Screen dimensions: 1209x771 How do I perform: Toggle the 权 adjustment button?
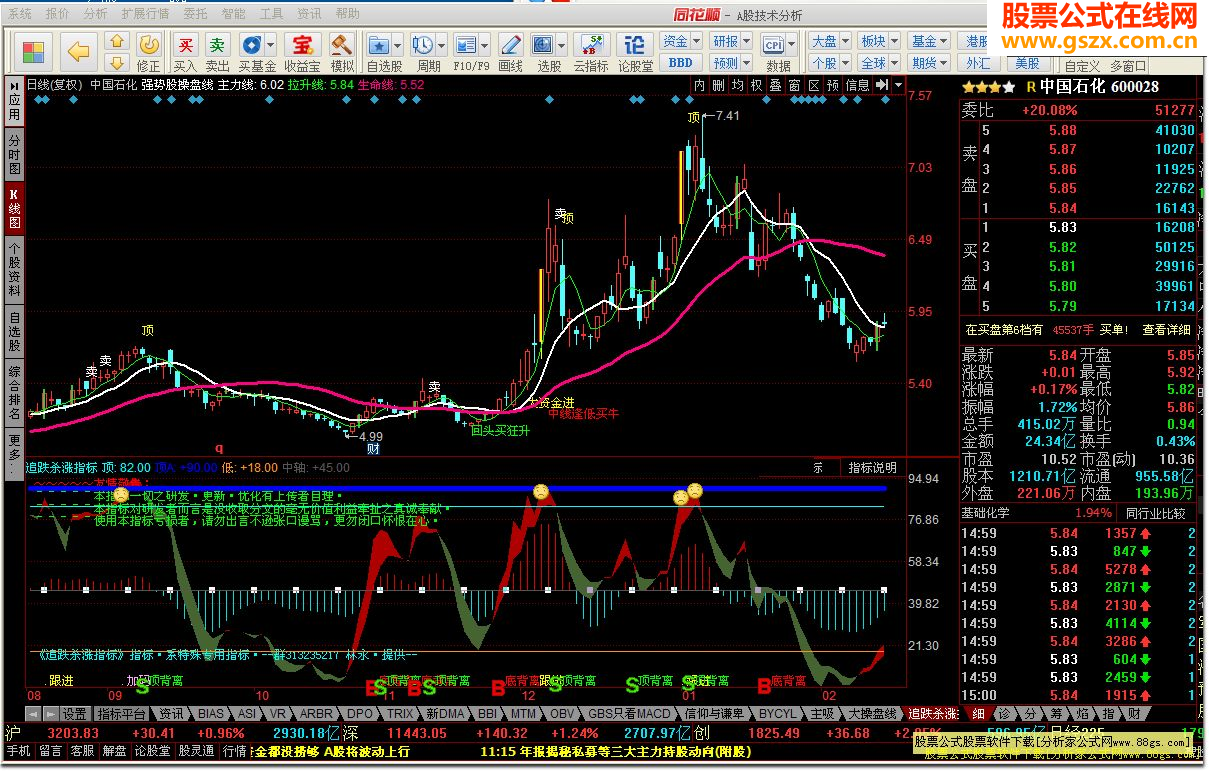756,86
